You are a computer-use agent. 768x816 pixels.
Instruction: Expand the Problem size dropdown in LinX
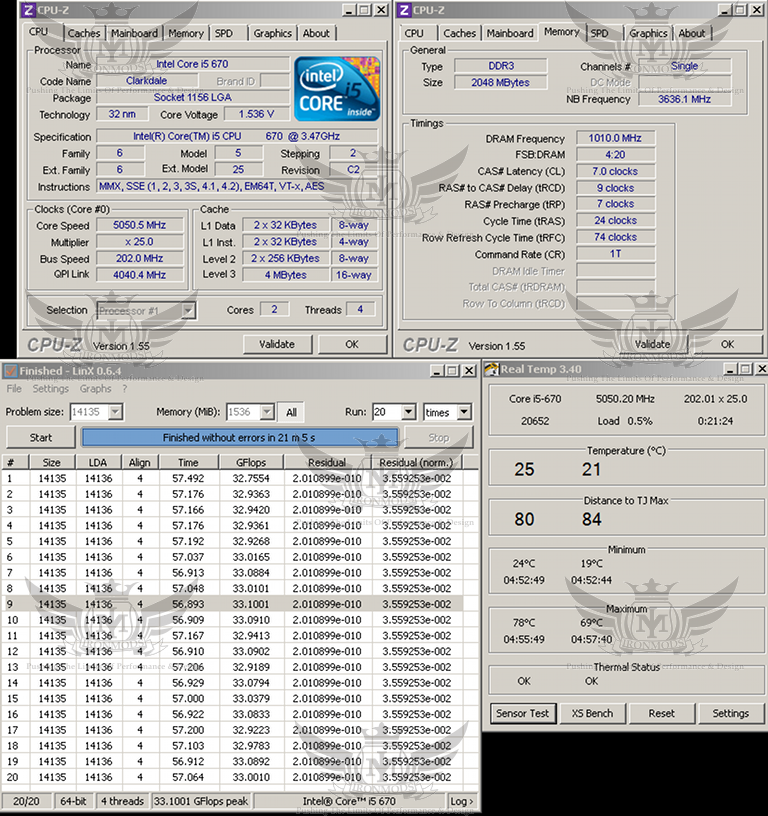click(116, 412)
